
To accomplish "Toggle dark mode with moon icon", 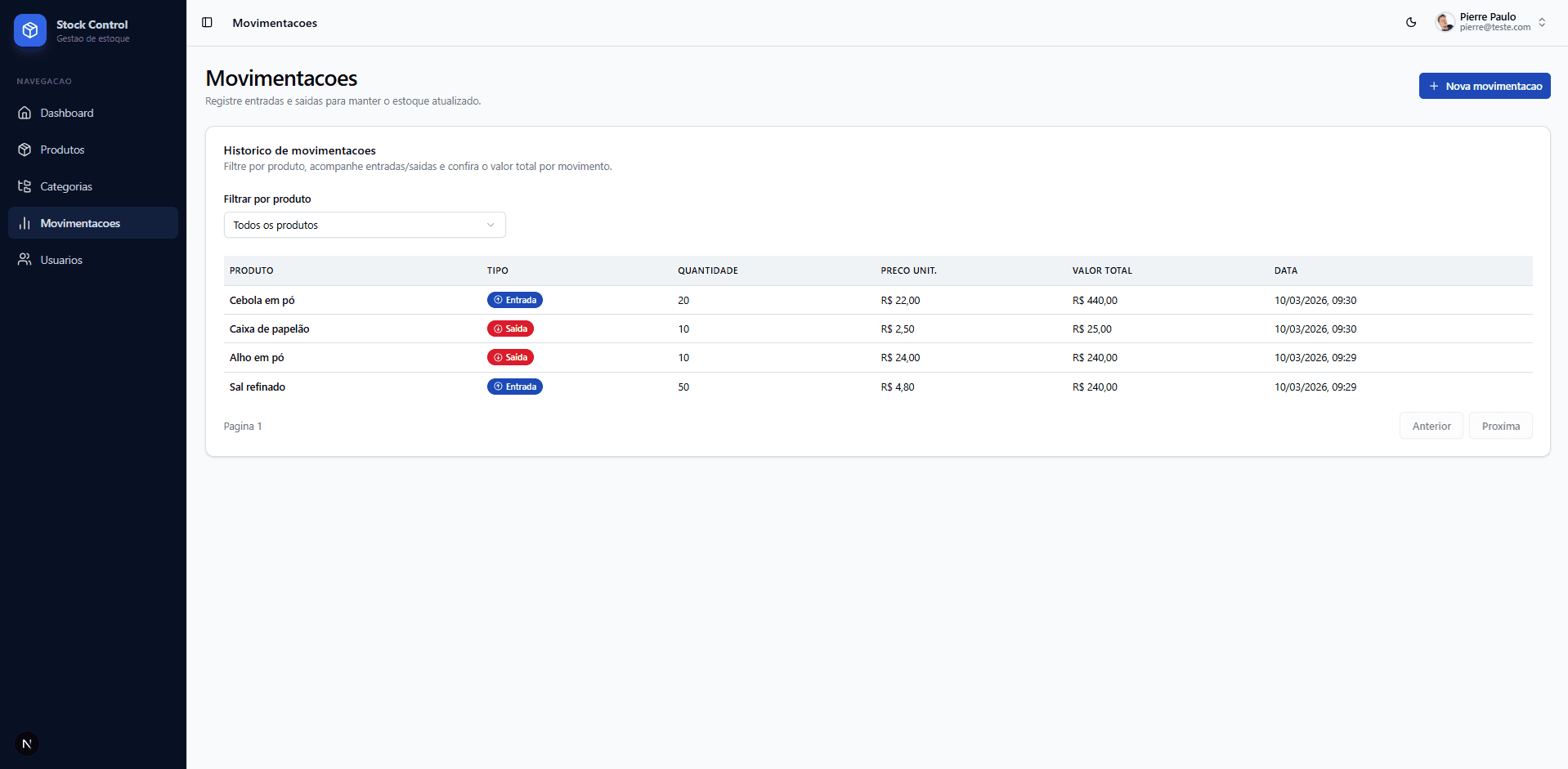I will coord(1411,23).
